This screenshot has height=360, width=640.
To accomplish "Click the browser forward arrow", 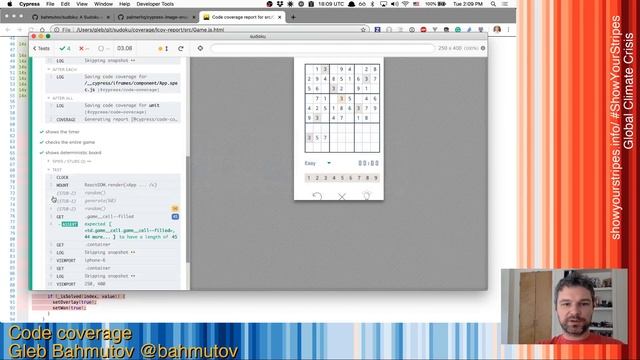I will pyautogui.click(x=19, y=30).
